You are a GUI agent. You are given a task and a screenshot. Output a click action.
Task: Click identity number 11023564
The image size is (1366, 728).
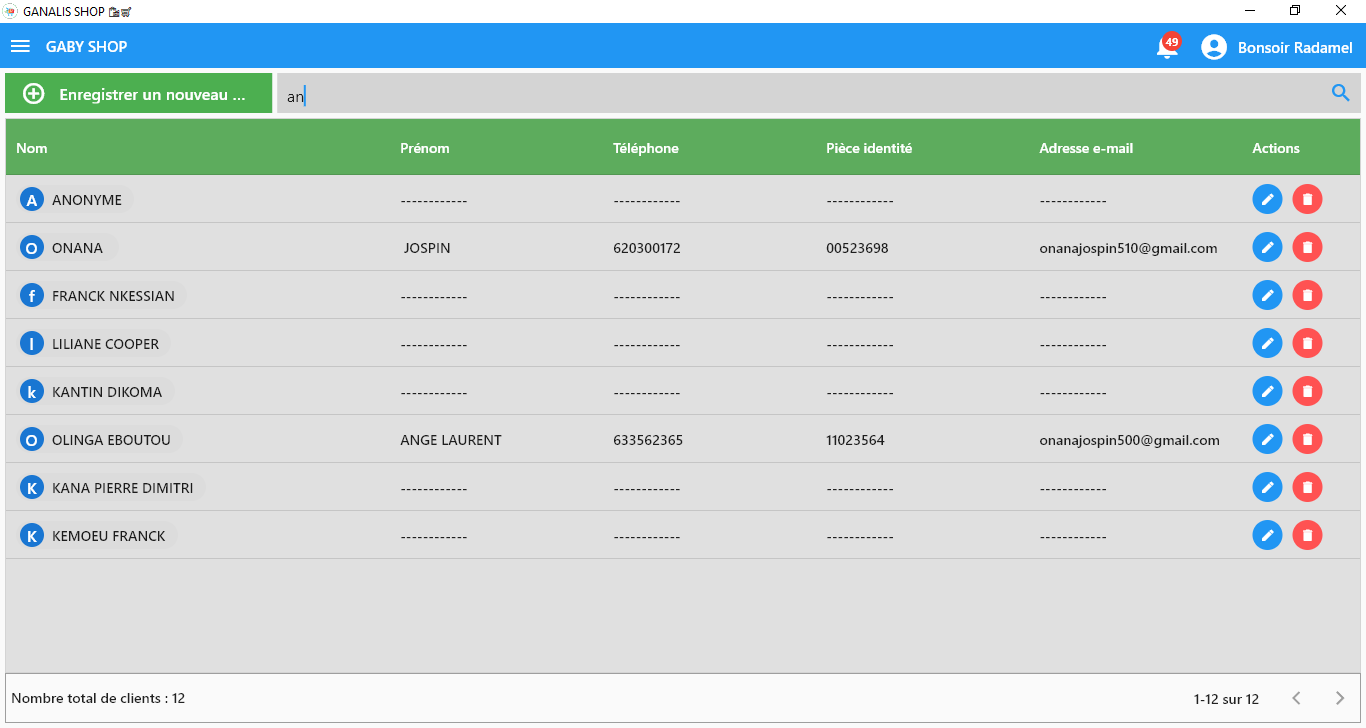tap(855, 440)
